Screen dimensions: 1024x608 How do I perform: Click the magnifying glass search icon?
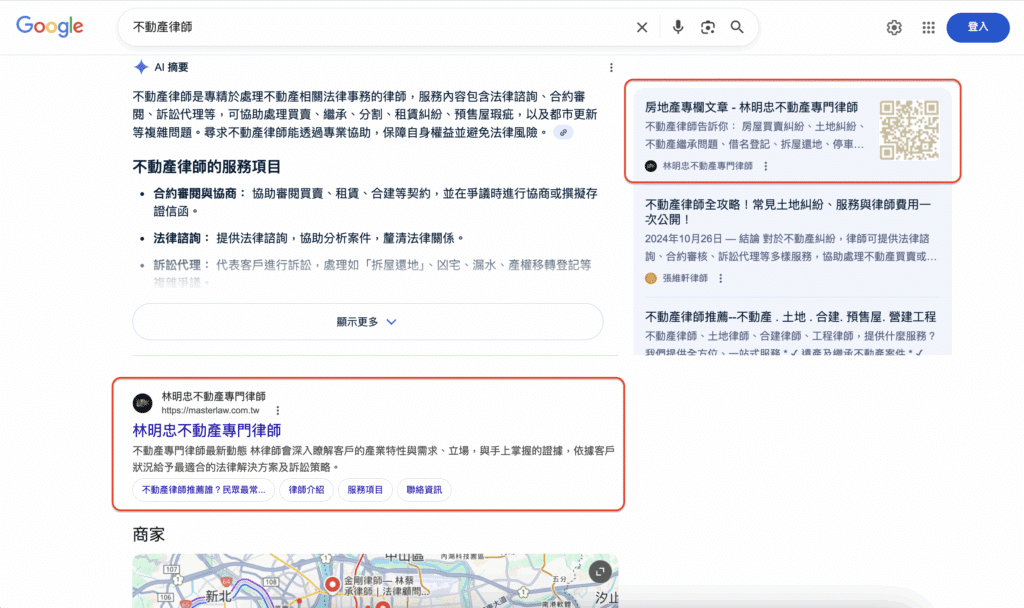[x=737, y=27]
